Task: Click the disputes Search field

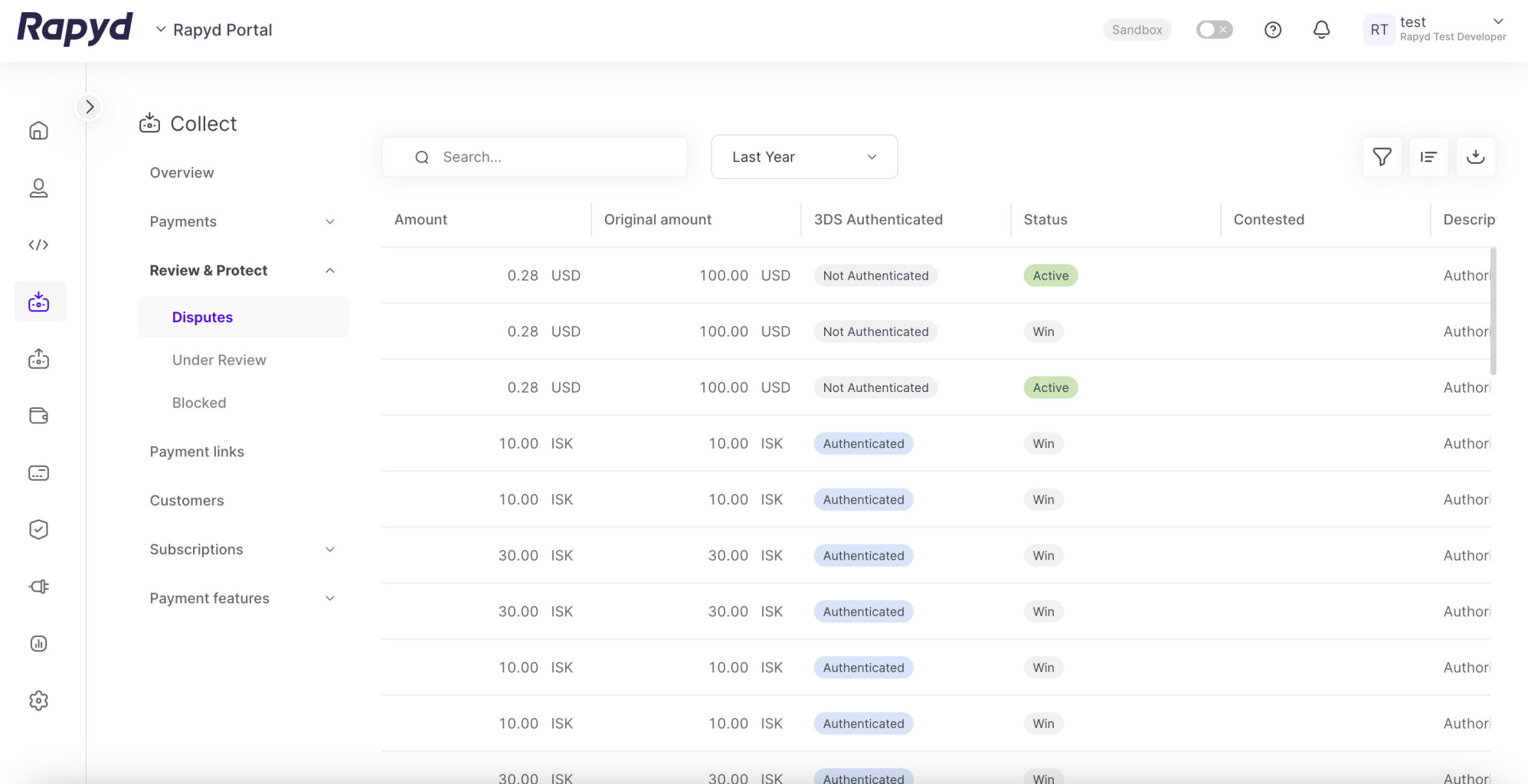Action: pyautogui.click(x=548, y=157)
